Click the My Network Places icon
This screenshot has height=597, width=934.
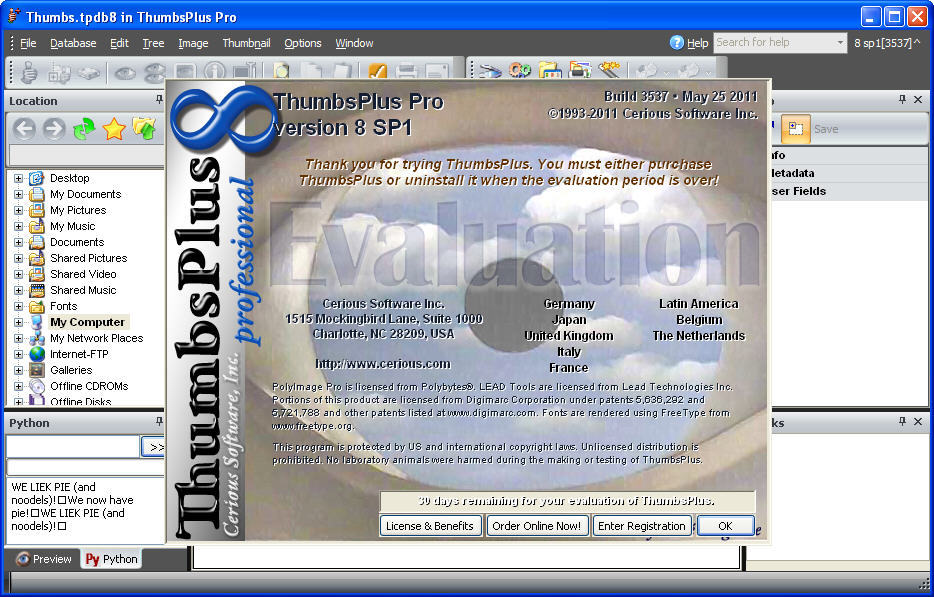(x=37, y=338)
